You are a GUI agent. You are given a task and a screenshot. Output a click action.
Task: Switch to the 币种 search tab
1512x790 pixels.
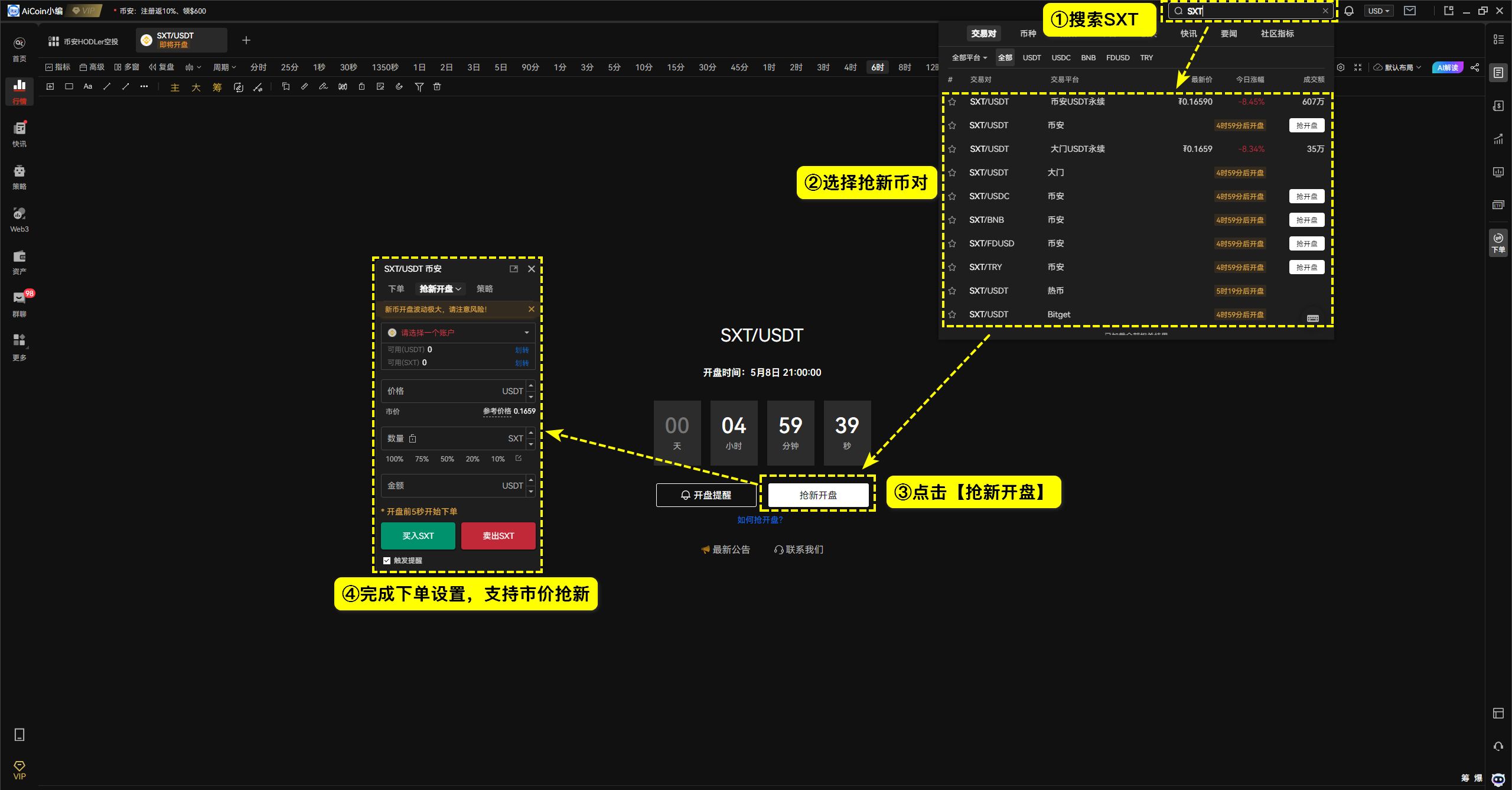[1028, 34]
